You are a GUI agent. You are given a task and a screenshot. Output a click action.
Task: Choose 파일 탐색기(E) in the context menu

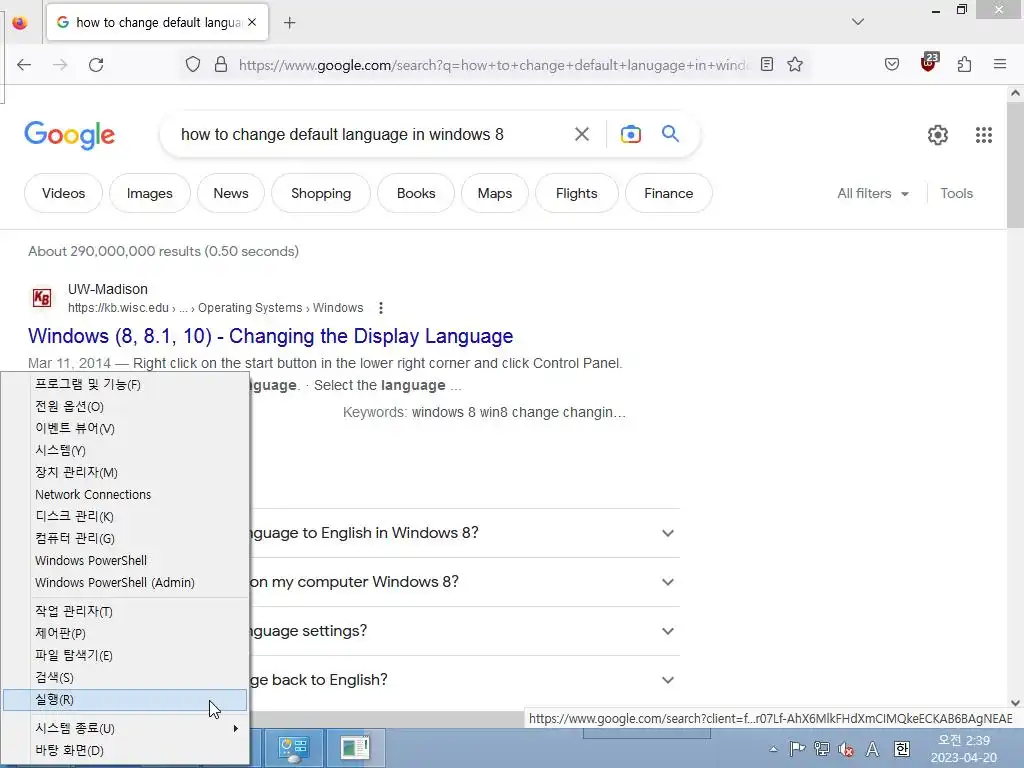tap(125, 655)
